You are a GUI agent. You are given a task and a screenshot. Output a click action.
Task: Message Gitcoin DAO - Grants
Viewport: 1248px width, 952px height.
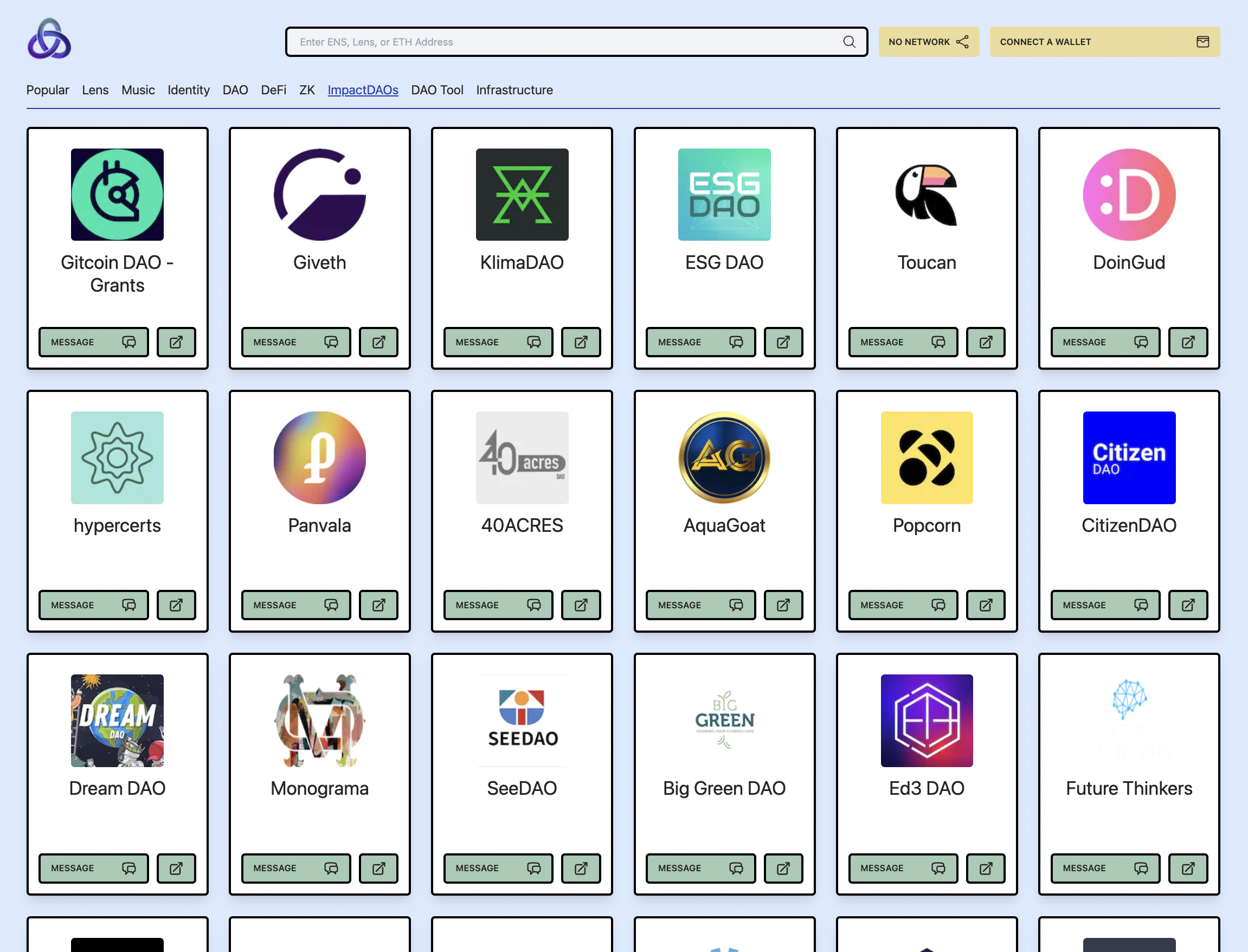pos(93,342)
